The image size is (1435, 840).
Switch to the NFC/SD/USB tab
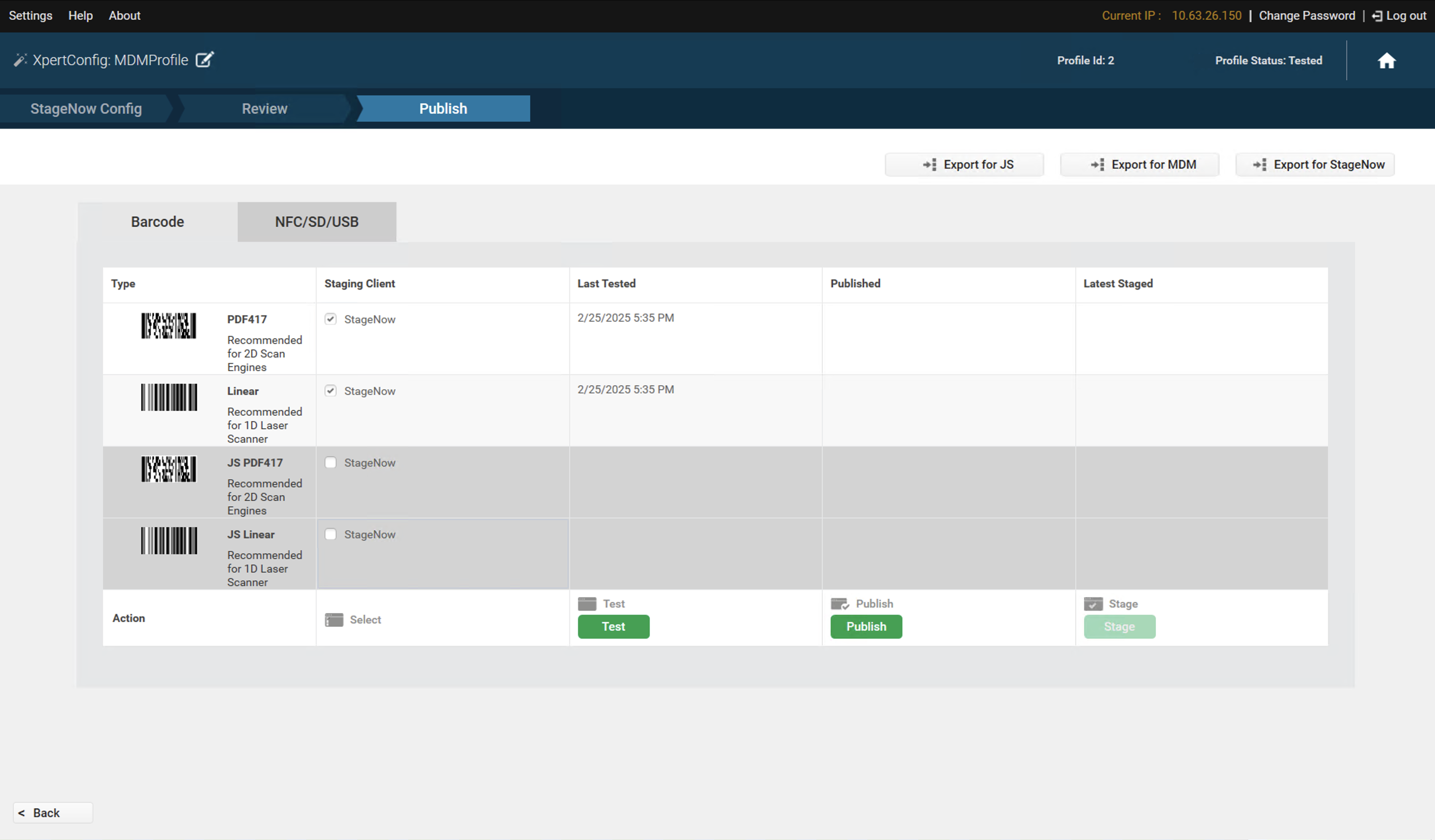tap(316, 222)
